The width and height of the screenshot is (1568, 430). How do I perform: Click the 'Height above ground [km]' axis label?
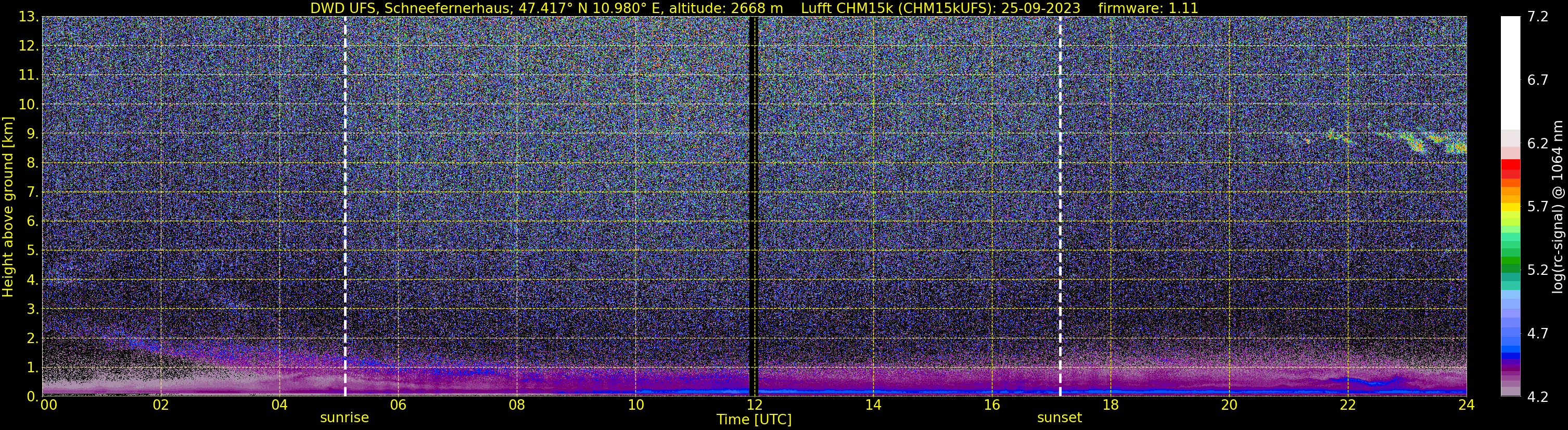[x=8, y=207]
